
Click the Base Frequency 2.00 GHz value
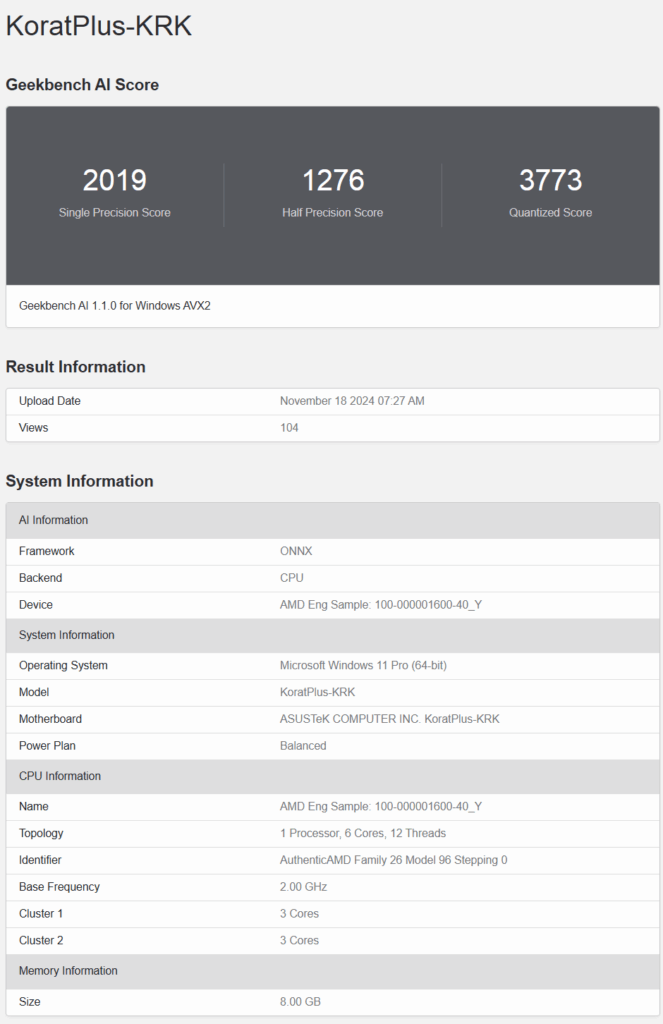[x=303, y=887]
